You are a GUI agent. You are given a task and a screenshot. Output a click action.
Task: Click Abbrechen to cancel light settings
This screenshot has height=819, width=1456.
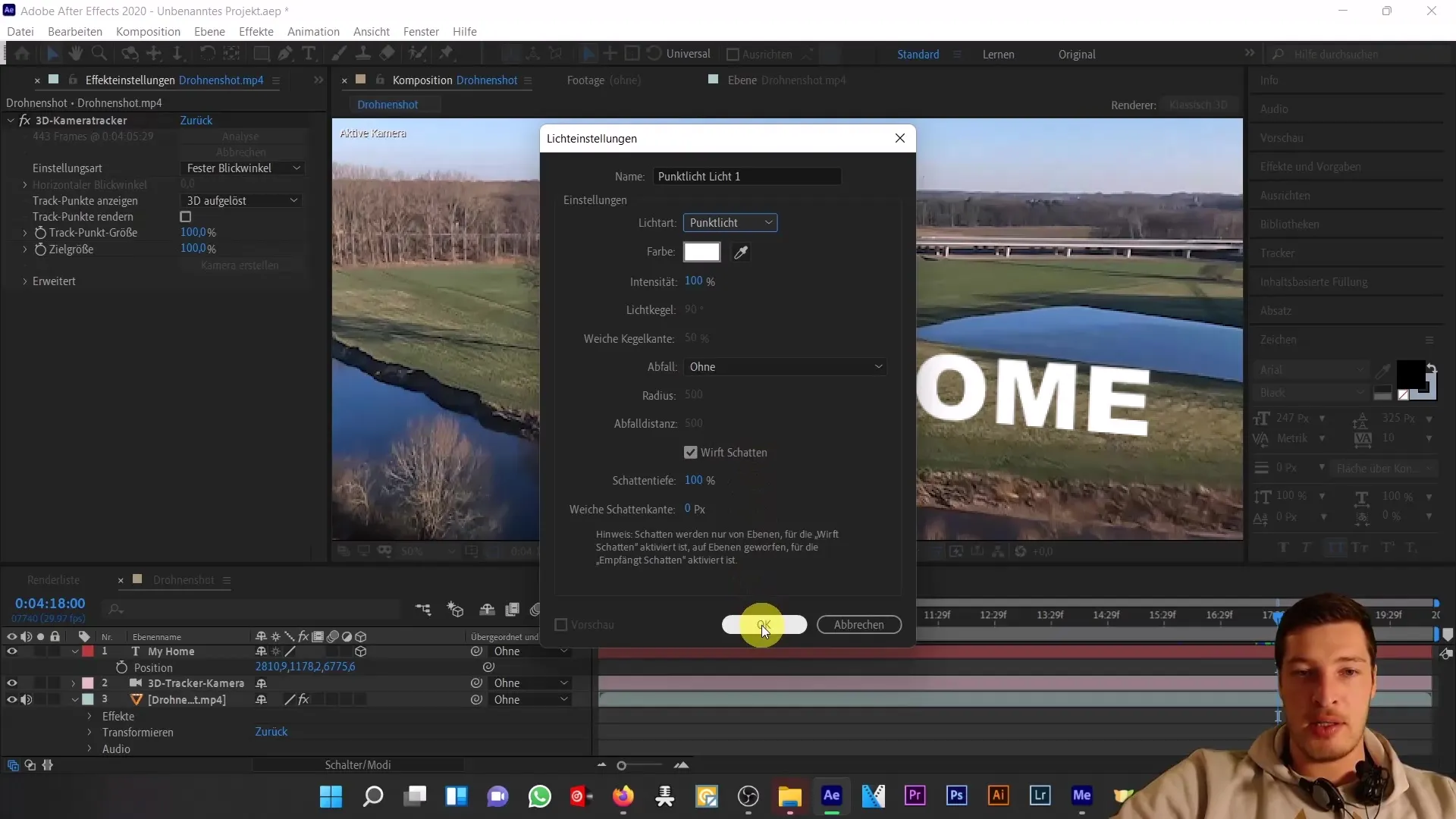(858, 624)
